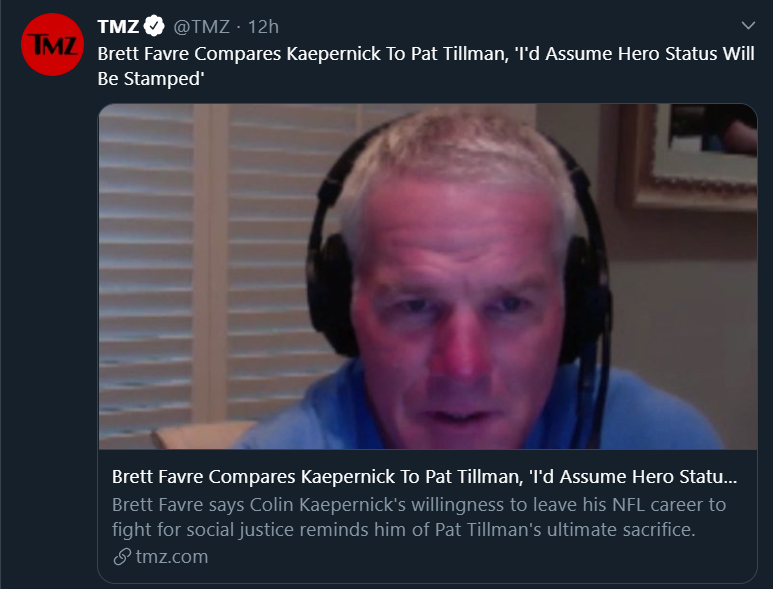
Task: Click the 'ultimate sacrifice' description line
Action: pos(403,529)
